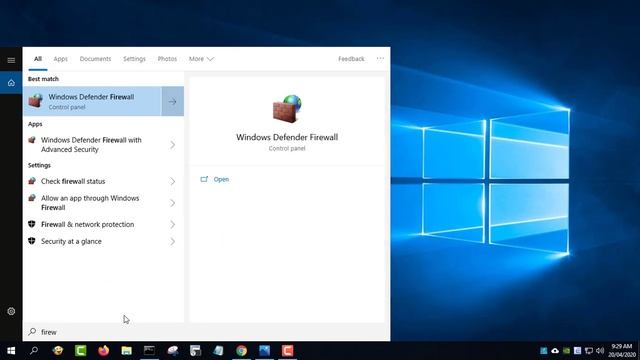
Task: Expand chevron for Allow an app through Windows Firewall
Action: [173, 203]
